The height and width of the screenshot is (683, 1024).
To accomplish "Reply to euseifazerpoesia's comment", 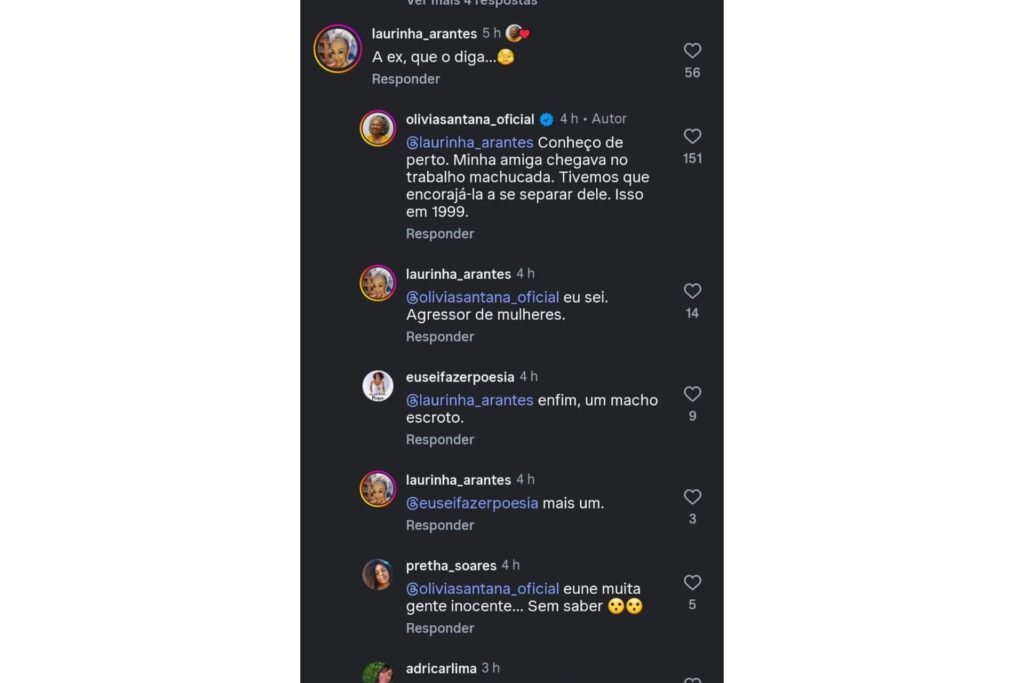I will pos(440,440).
